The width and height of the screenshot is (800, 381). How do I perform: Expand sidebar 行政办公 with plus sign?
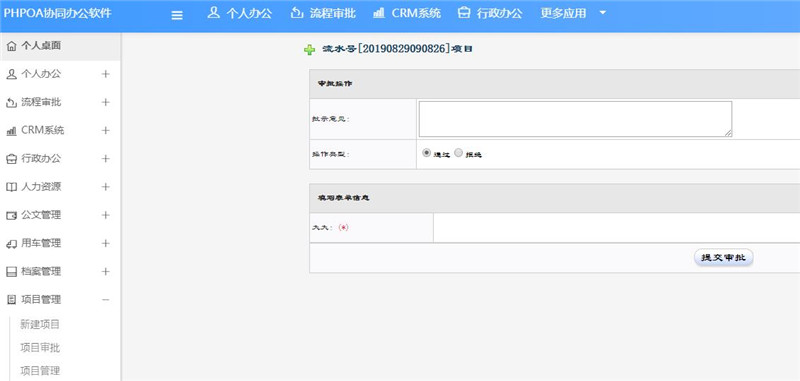tap(106, 159)
